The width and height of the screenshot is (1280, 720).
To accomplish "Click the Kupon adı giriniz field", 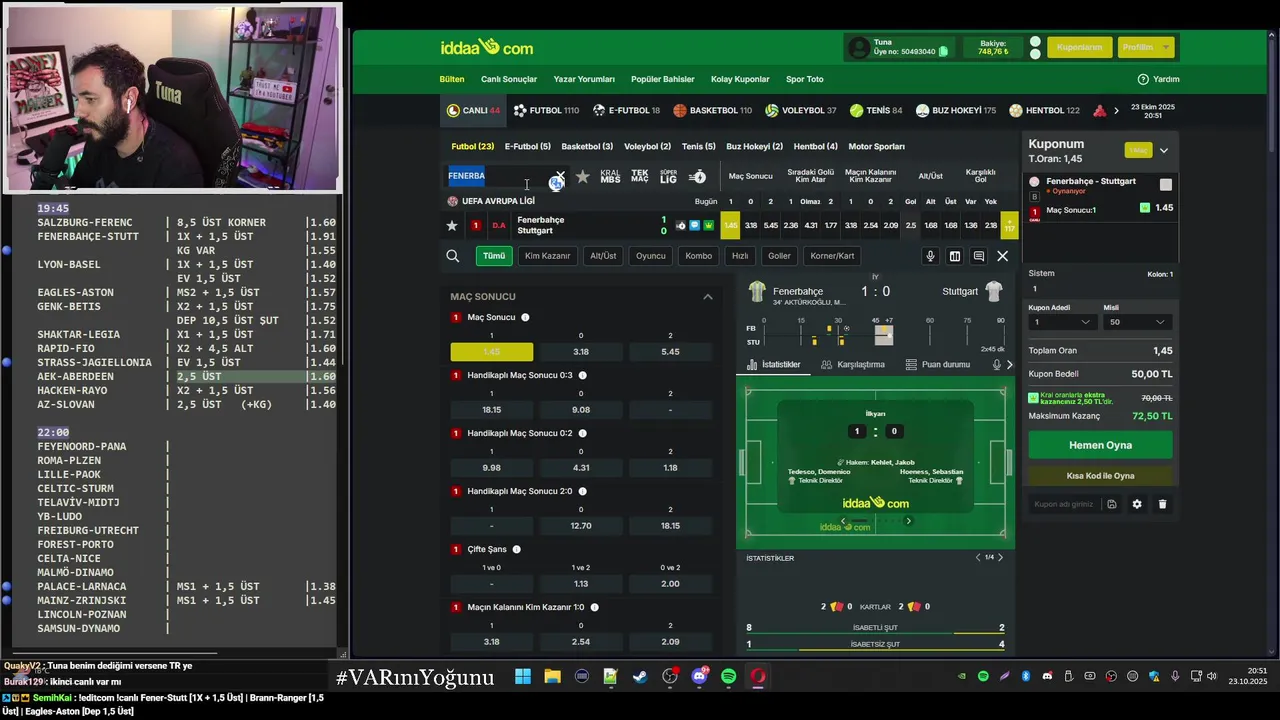I will tap(1064, 504).
